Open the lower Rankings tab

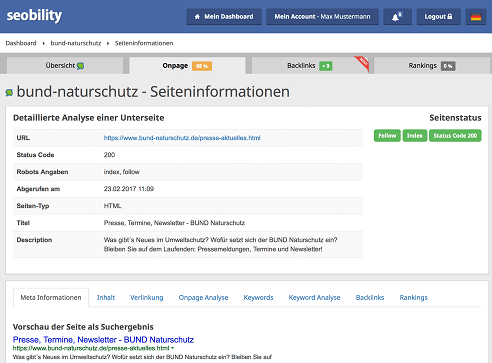pyautogui.click(x=414, y=298)
